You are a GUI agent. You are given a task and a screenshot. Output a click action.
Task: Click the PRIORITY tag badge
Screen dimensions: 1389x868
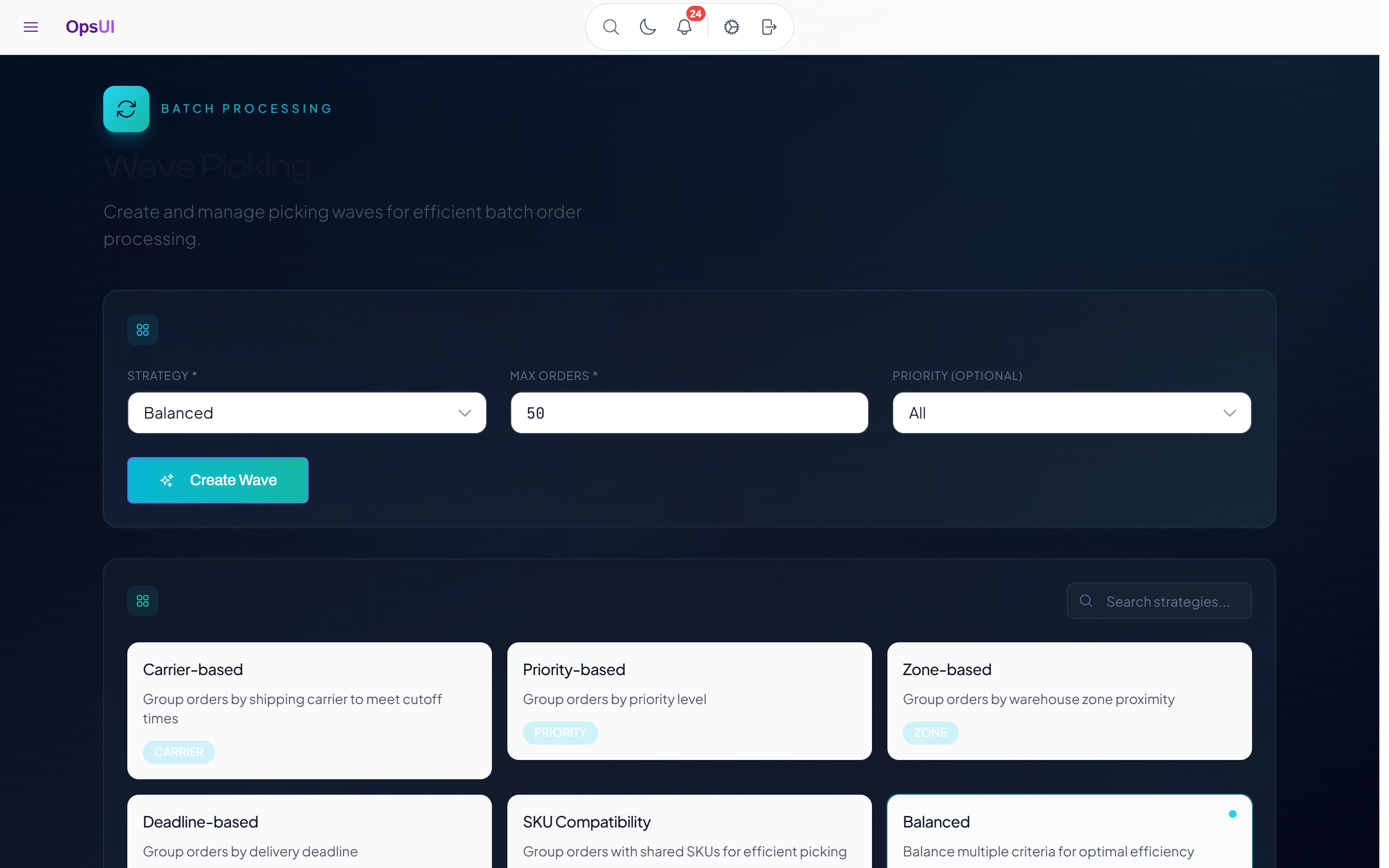[x=560, y=733]
